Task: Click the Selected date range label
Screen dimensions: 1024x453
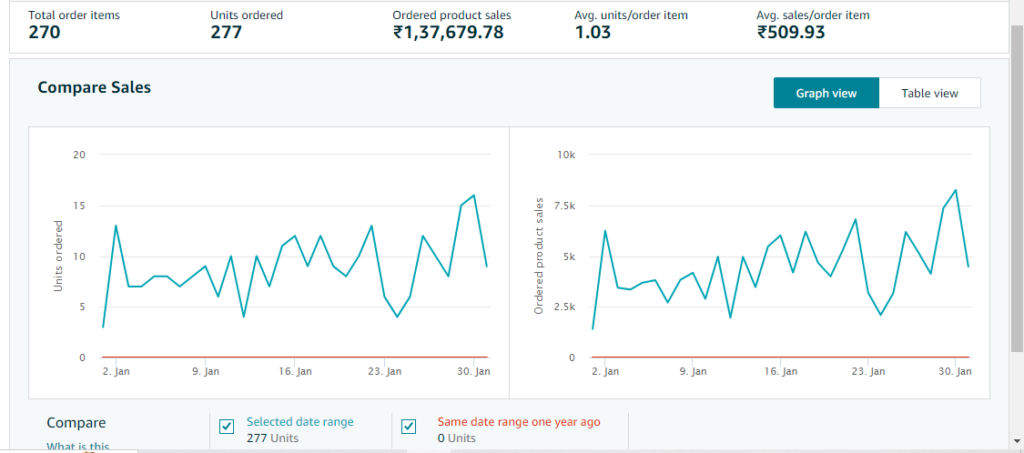Action: (299, 422)
